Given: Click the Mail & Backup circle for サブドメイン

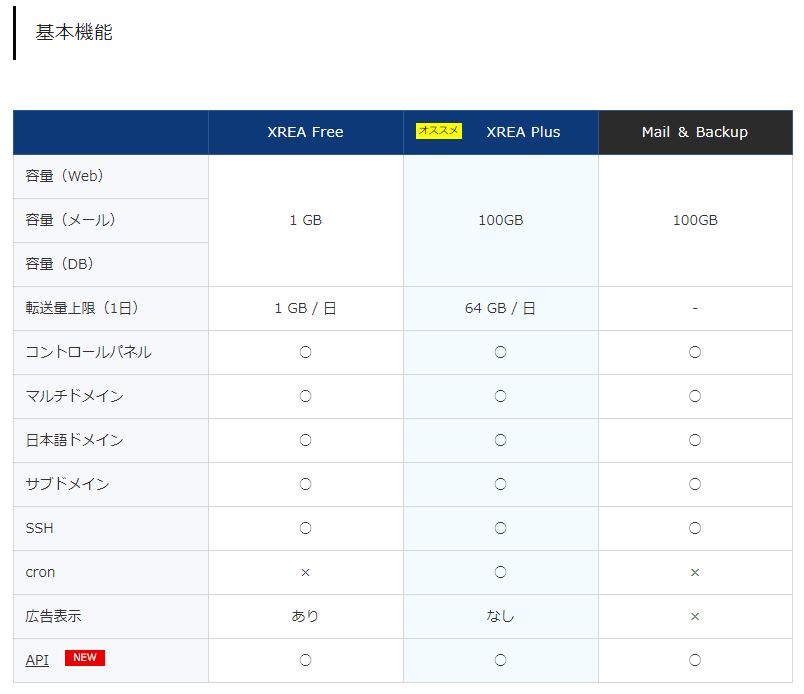Looking at the screenshot, I should [695, 485].
